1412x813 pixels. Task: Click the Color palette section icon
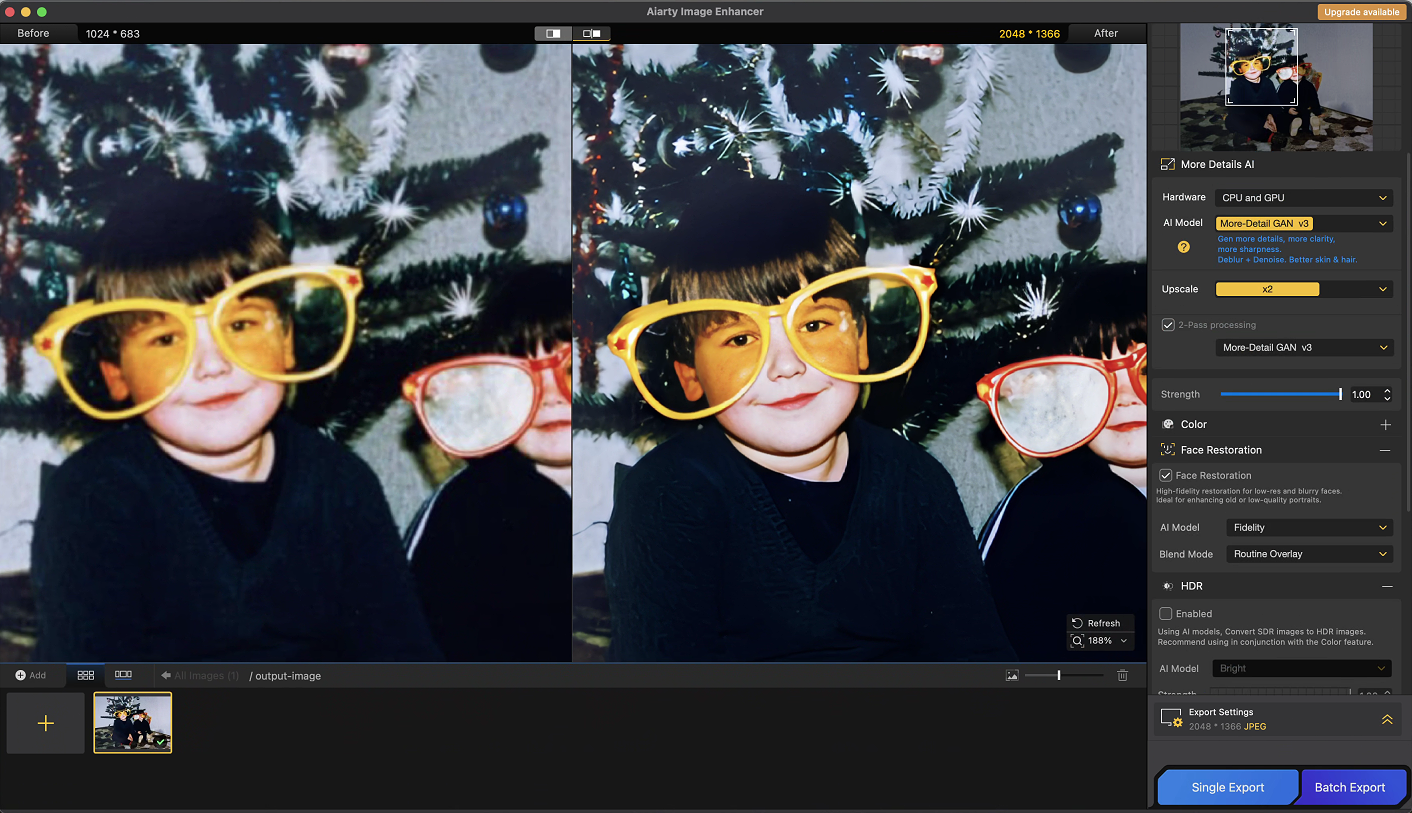[1167, 424]
